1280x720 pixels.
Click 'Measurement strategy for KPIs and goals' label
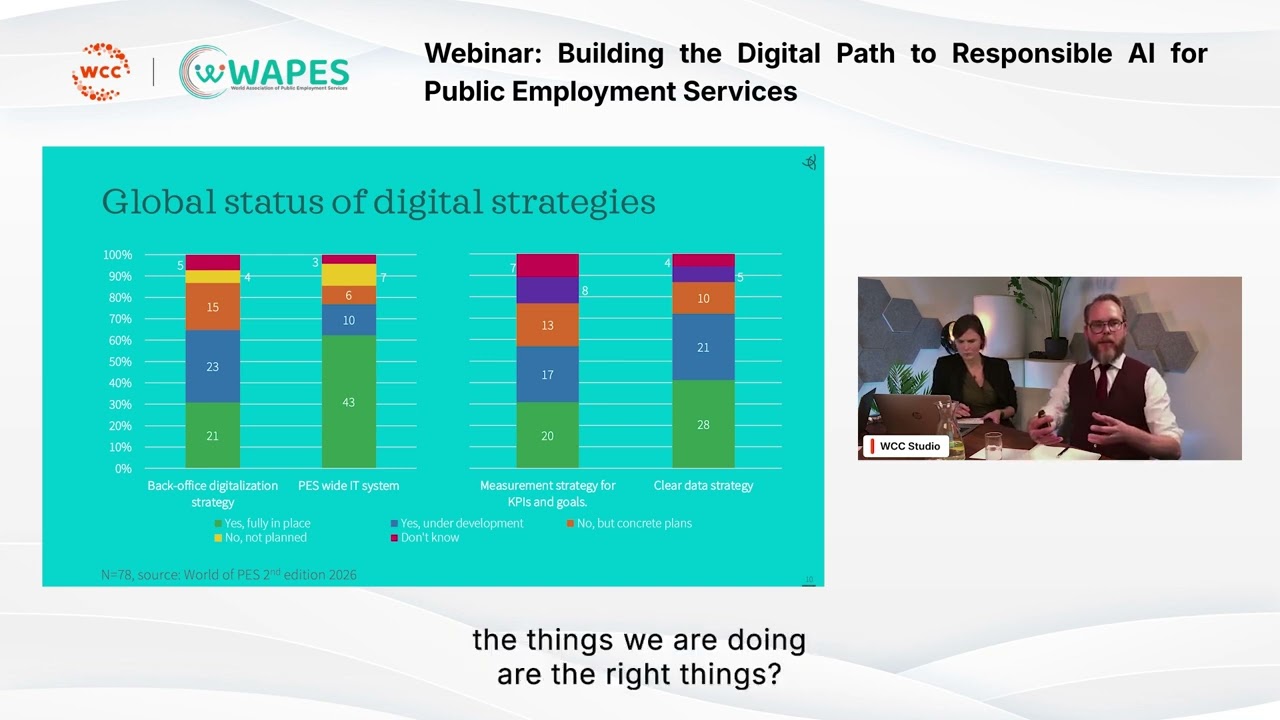coord(547,493)
